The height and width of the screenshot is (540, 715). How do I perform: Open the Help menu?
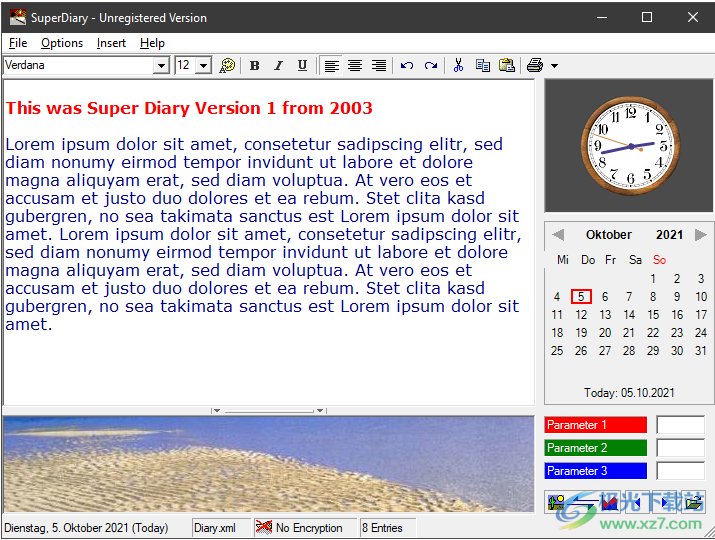tap(152, 43)
